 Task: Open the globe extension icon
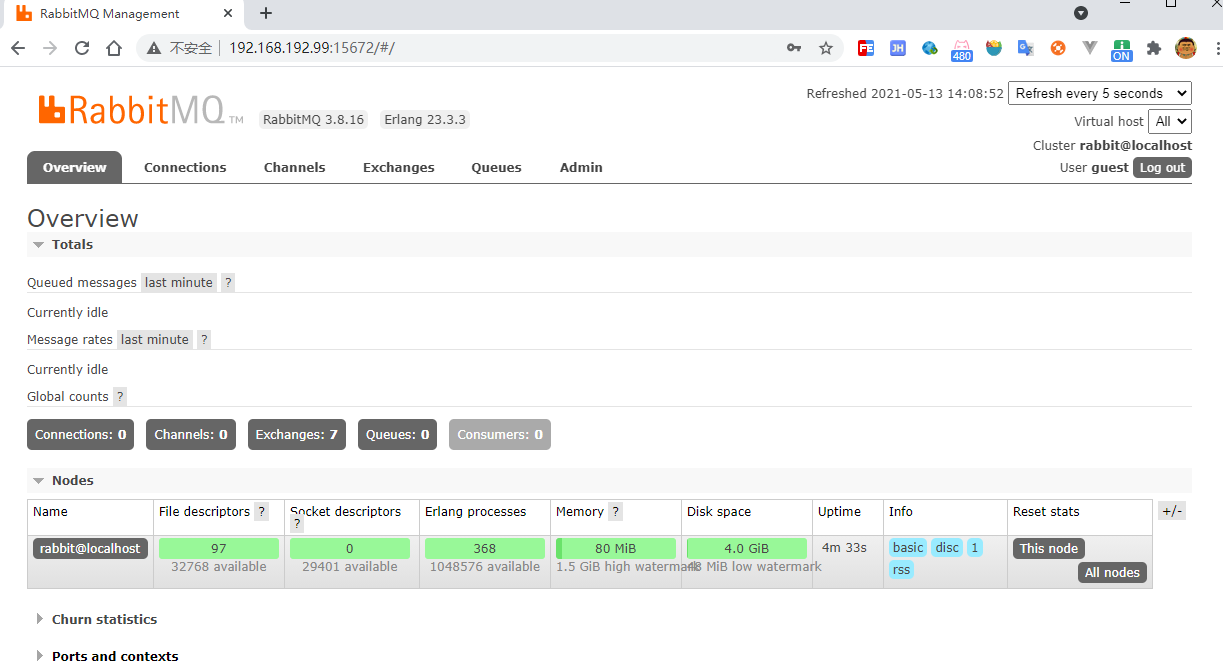930,48
